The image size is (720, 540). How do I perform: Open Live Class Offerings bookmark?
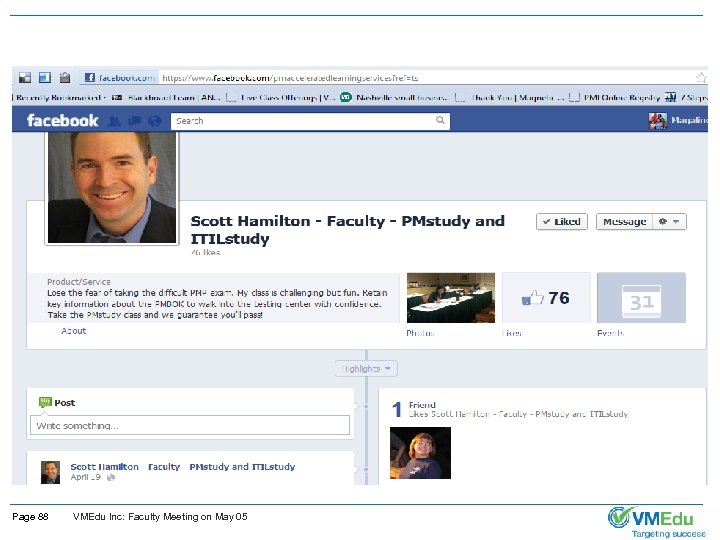click(281, 97)
